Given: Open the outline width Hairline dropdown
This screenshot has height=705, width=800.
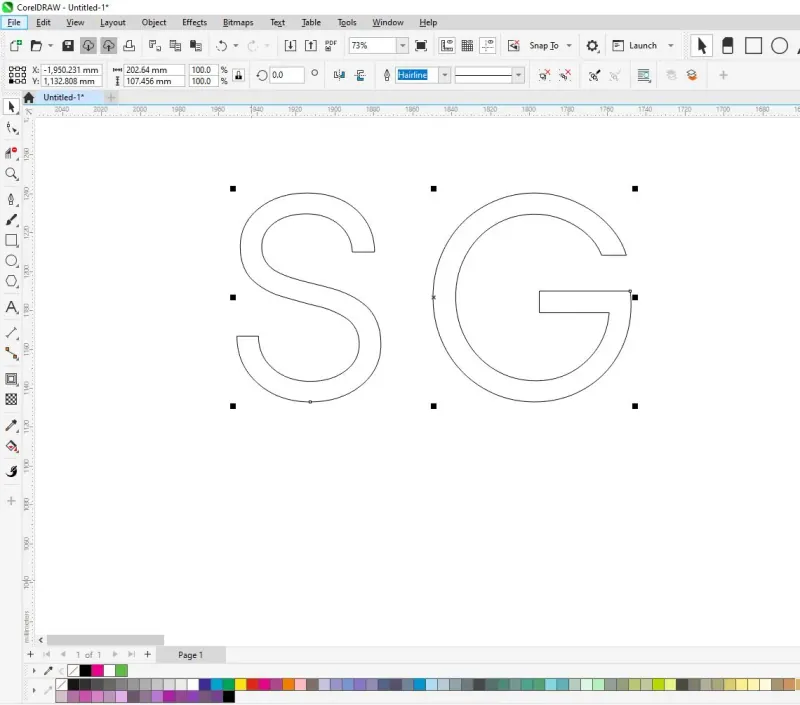Looking at the screenshot, I should [445, 75].
